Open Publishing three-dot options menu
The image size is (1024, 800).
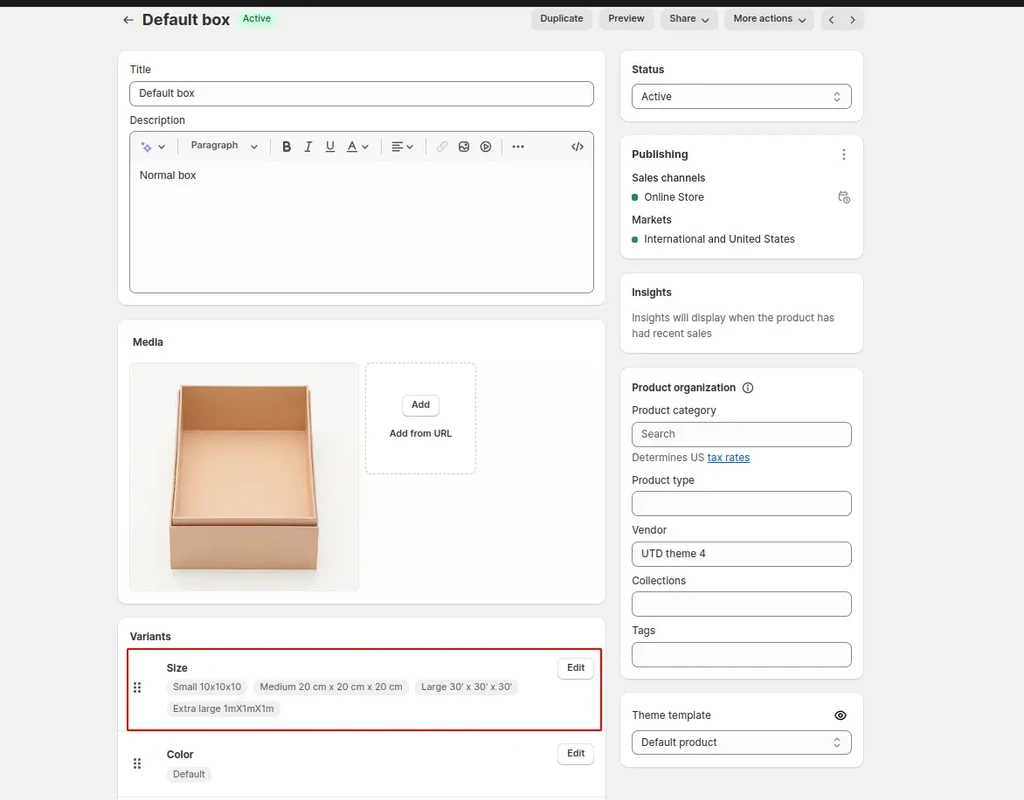844,154
